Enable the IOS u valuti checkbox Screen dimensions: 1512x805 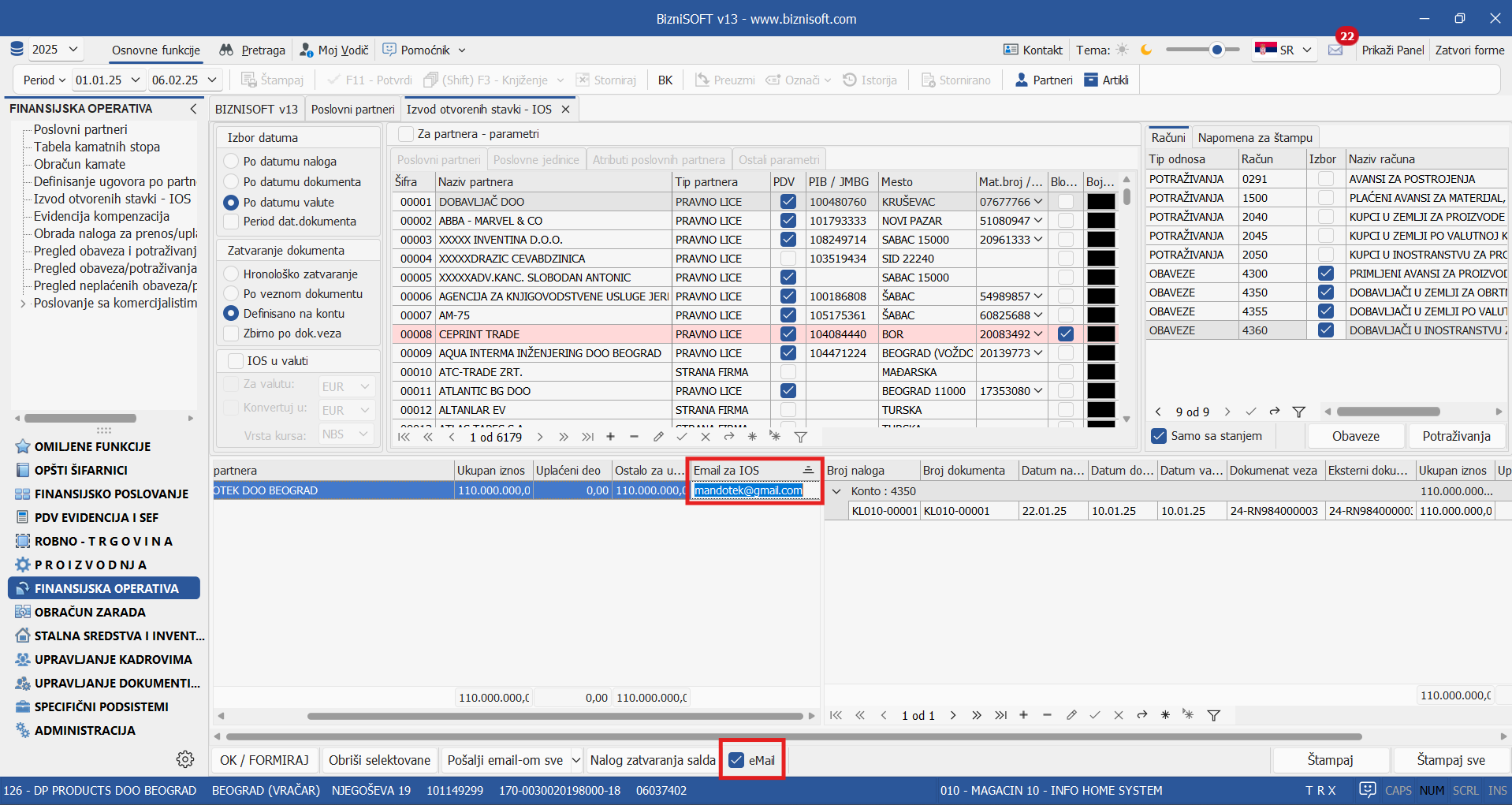(236, 361)
